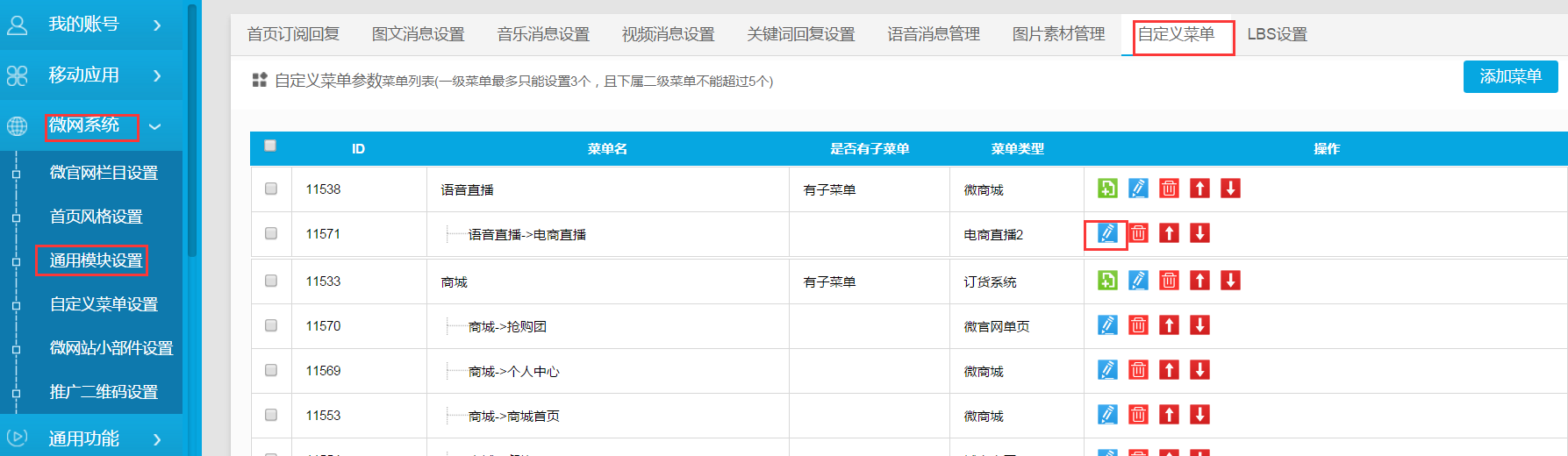Open 自定义菜单设置 in the sidebar
The width and height of the screenshot is (1568, 456).
tap(104, 304)
